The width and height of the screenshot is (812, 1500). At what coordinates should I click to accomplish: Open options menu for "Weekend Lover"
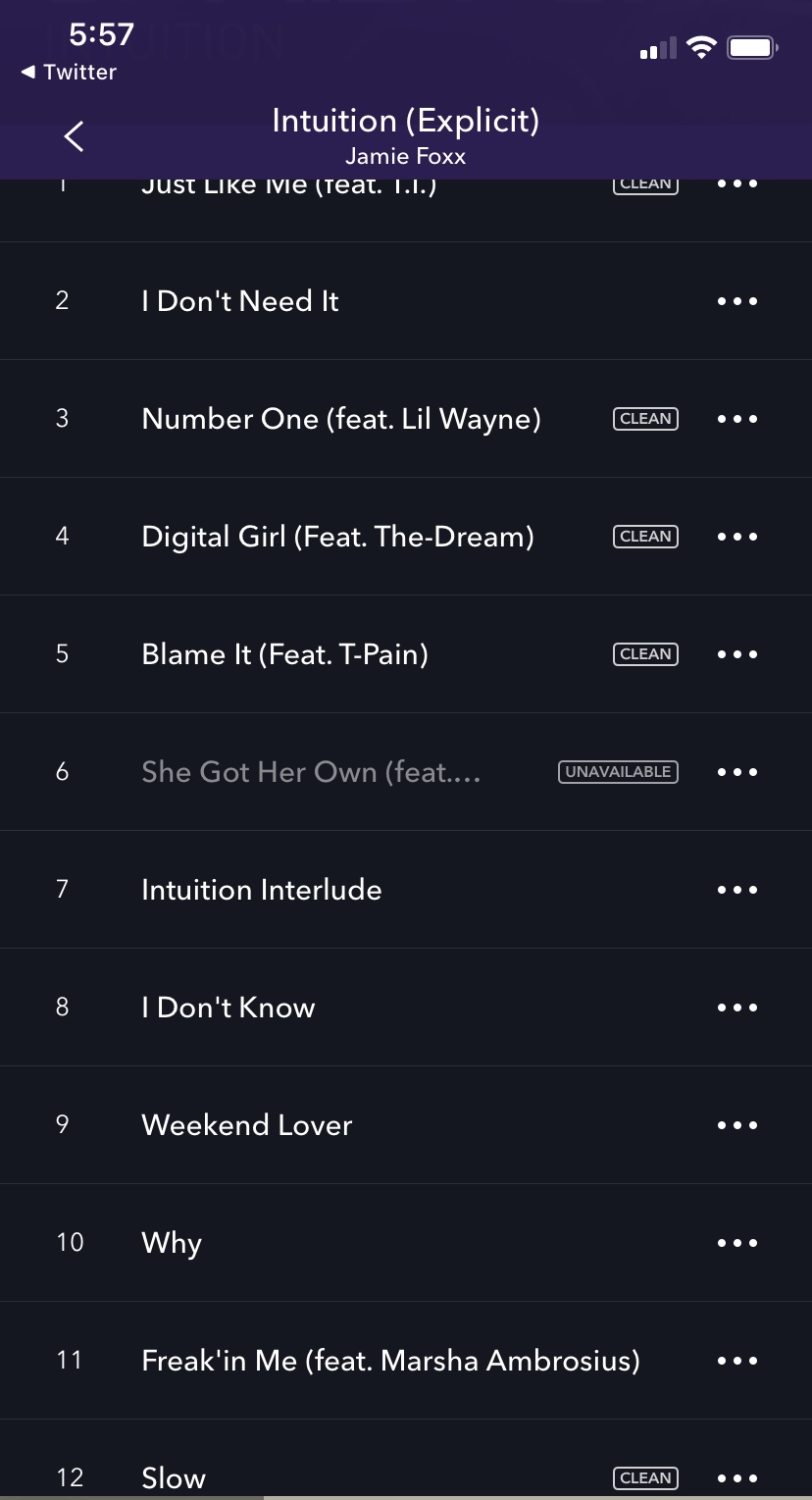pos(736,1124)
